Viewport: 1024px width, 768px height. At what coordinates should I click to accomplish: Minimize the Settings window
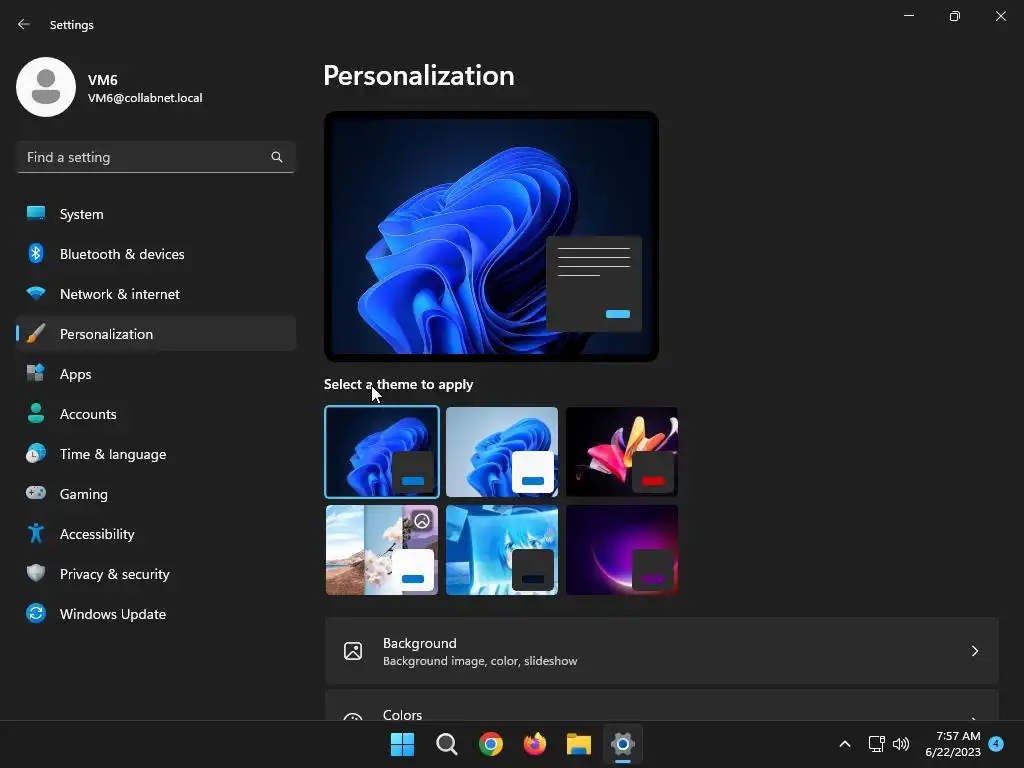tap(908, 16)
